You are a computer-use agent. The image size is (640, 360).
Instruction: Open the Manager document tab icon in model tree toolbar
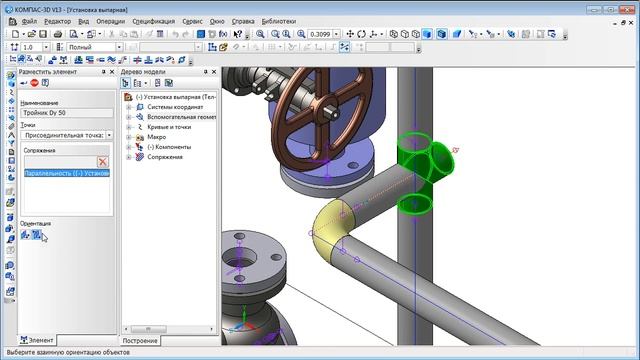coord(158,83)
